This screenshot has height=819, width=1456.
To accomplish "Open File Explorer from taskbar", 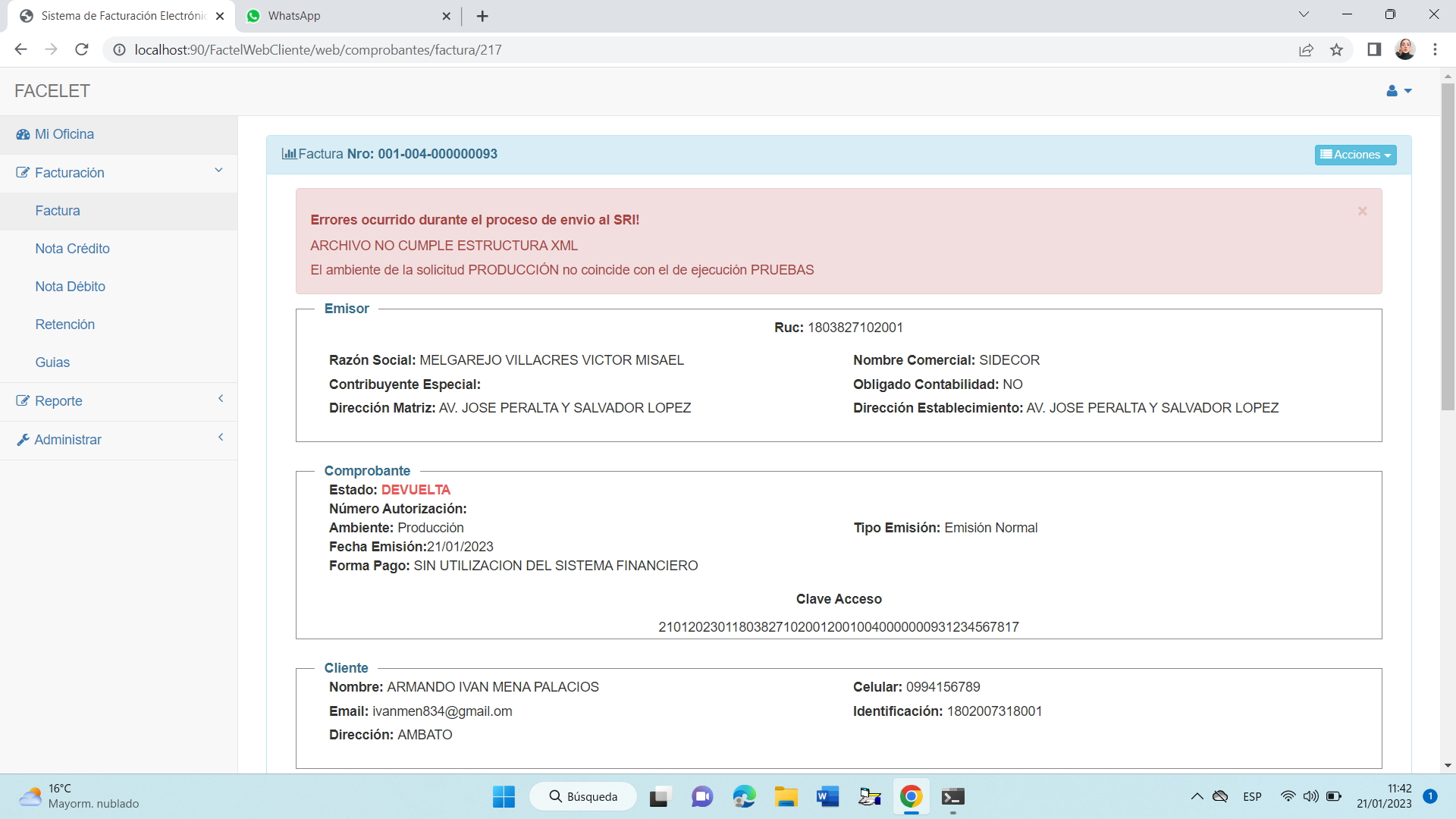I will coord(786,796).
